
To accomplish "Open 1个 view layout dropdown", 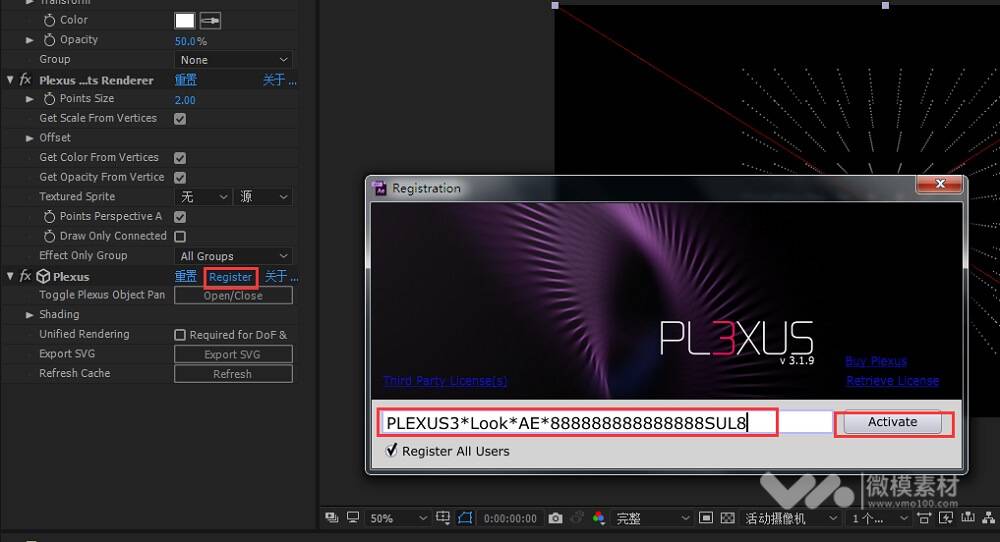I will click(x=879, y=518).
